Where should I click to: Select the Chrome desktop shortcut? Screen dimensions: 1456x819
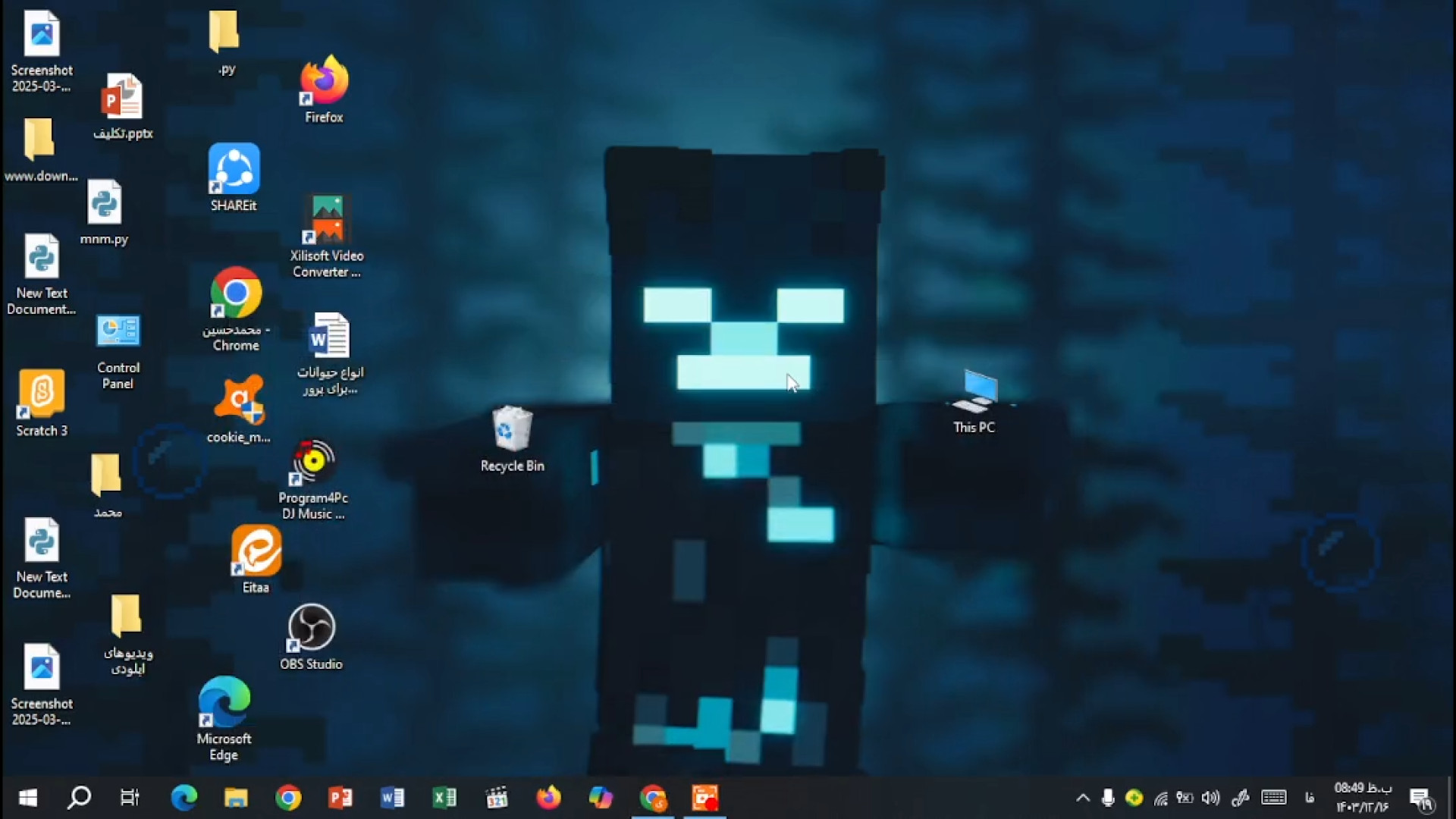[x=236, y=309]
